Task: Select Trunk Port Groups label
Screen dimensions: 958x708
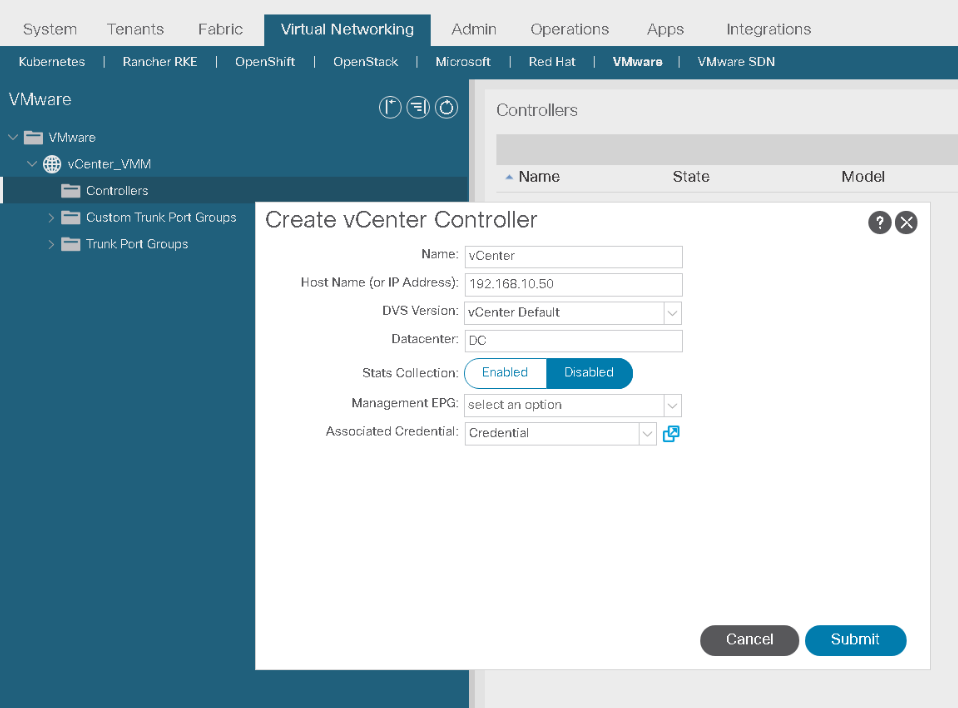Action: point(137,244)
